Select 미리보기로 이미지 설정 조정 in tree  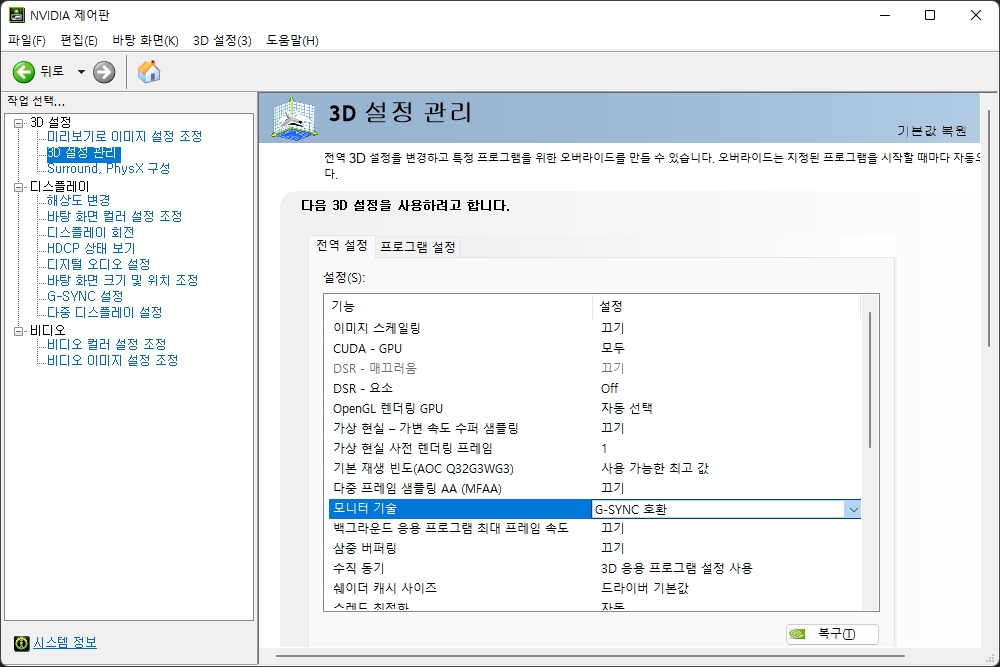coord(124,136)
